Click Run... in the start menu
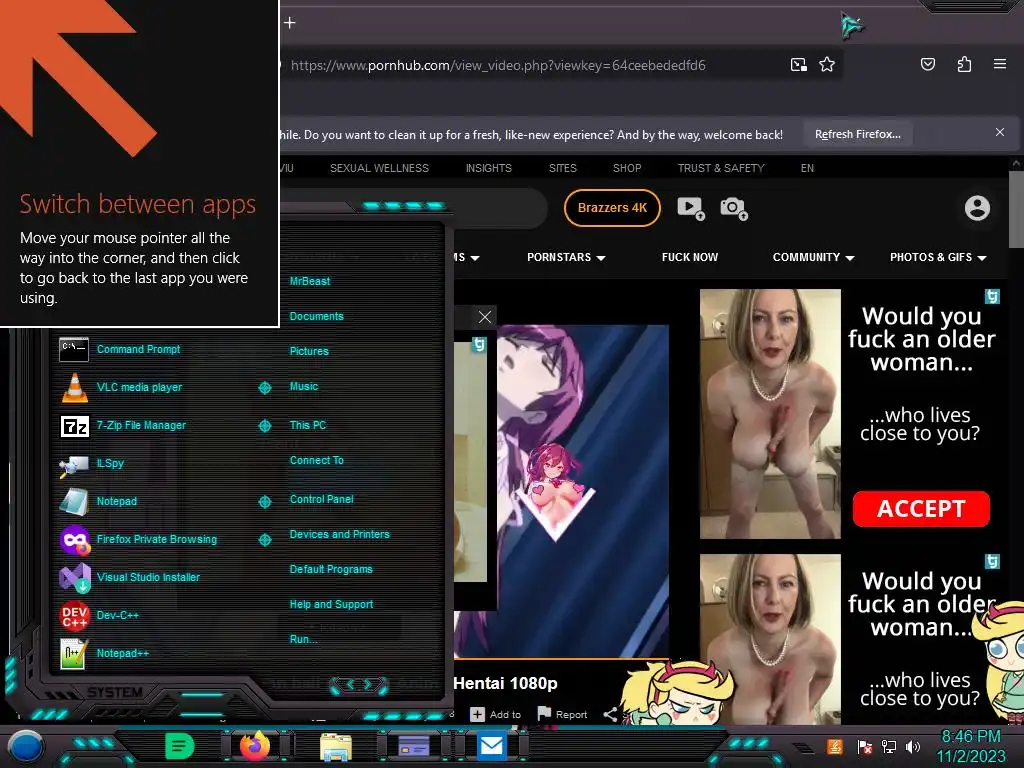Viewport: 1024px width, 768px height. [303, 639]
